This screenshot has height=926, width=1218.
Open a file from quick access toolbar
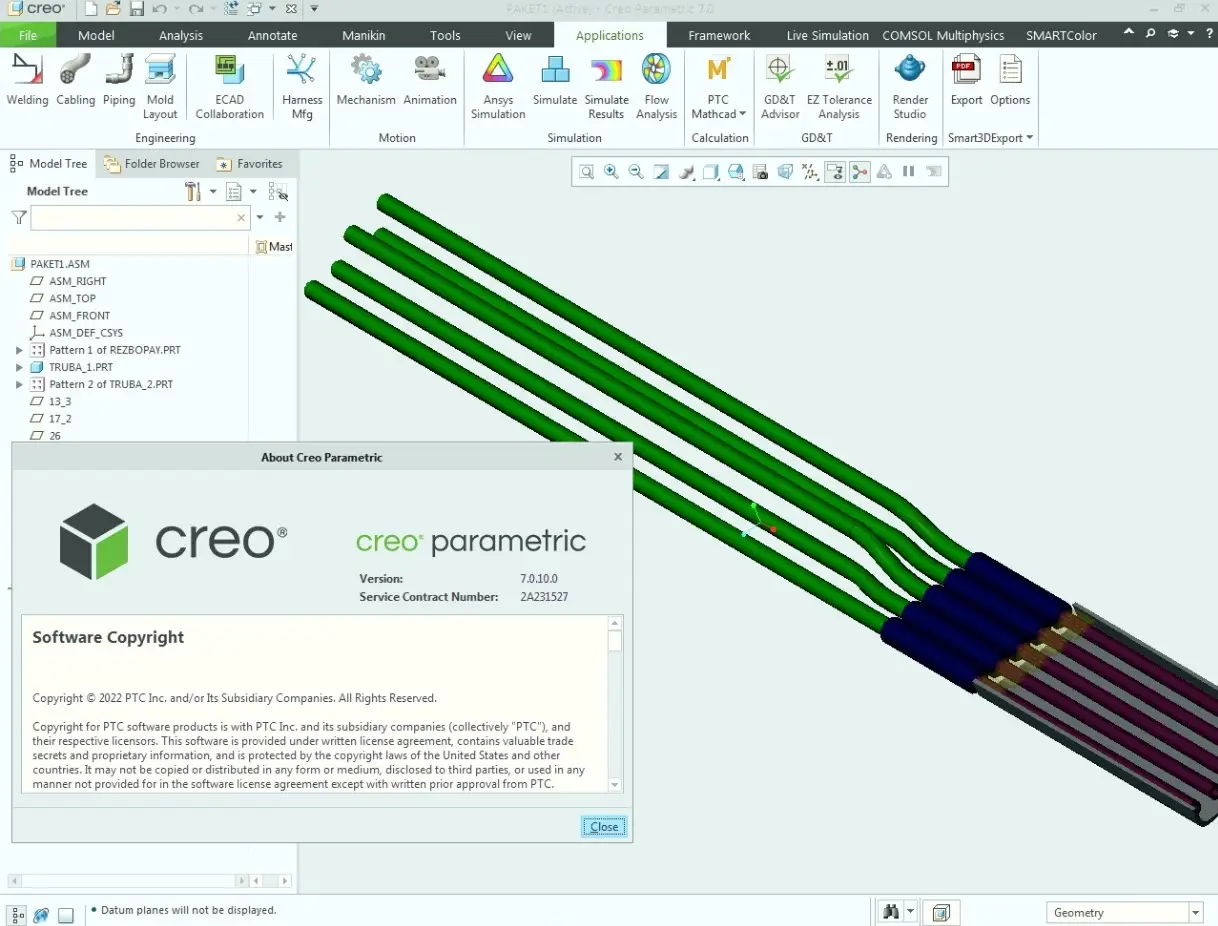click(x=114, y=9)
